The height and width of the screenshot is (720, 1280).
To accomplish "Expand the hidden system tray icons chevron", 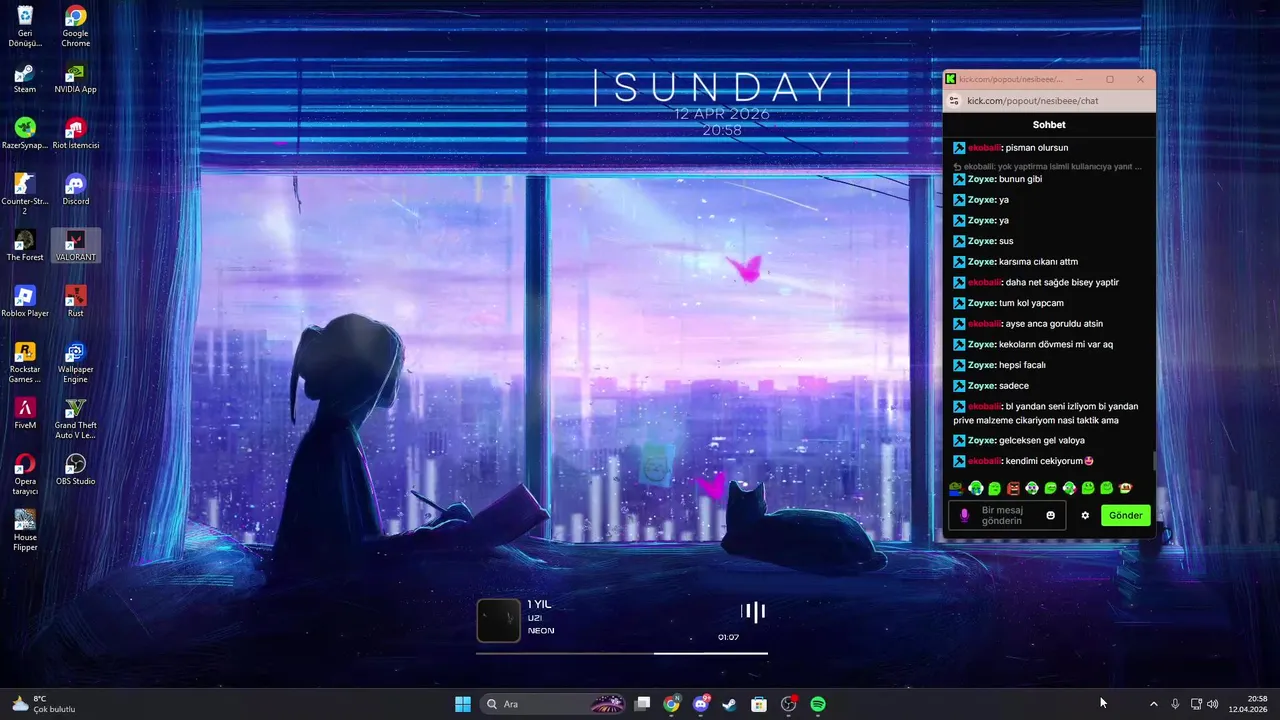I will coord(1153,704).
